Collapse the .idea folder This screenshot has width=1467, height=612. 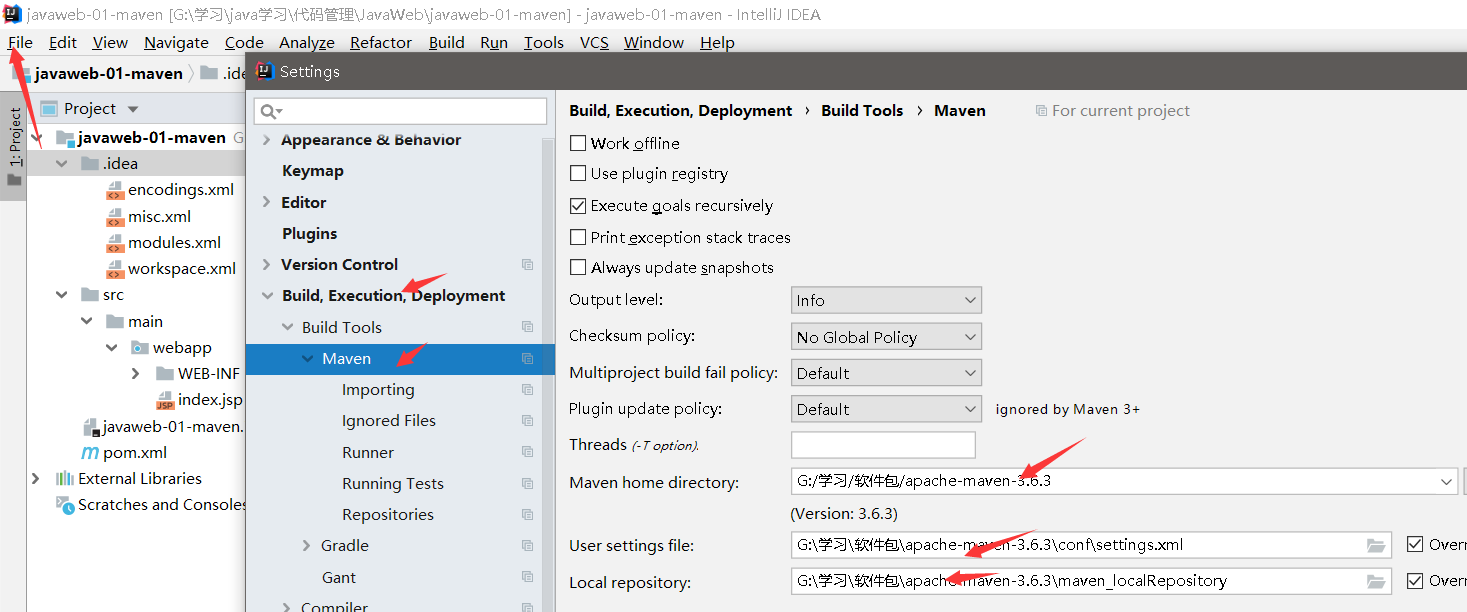pyautogui.click(x=62, y=163)
